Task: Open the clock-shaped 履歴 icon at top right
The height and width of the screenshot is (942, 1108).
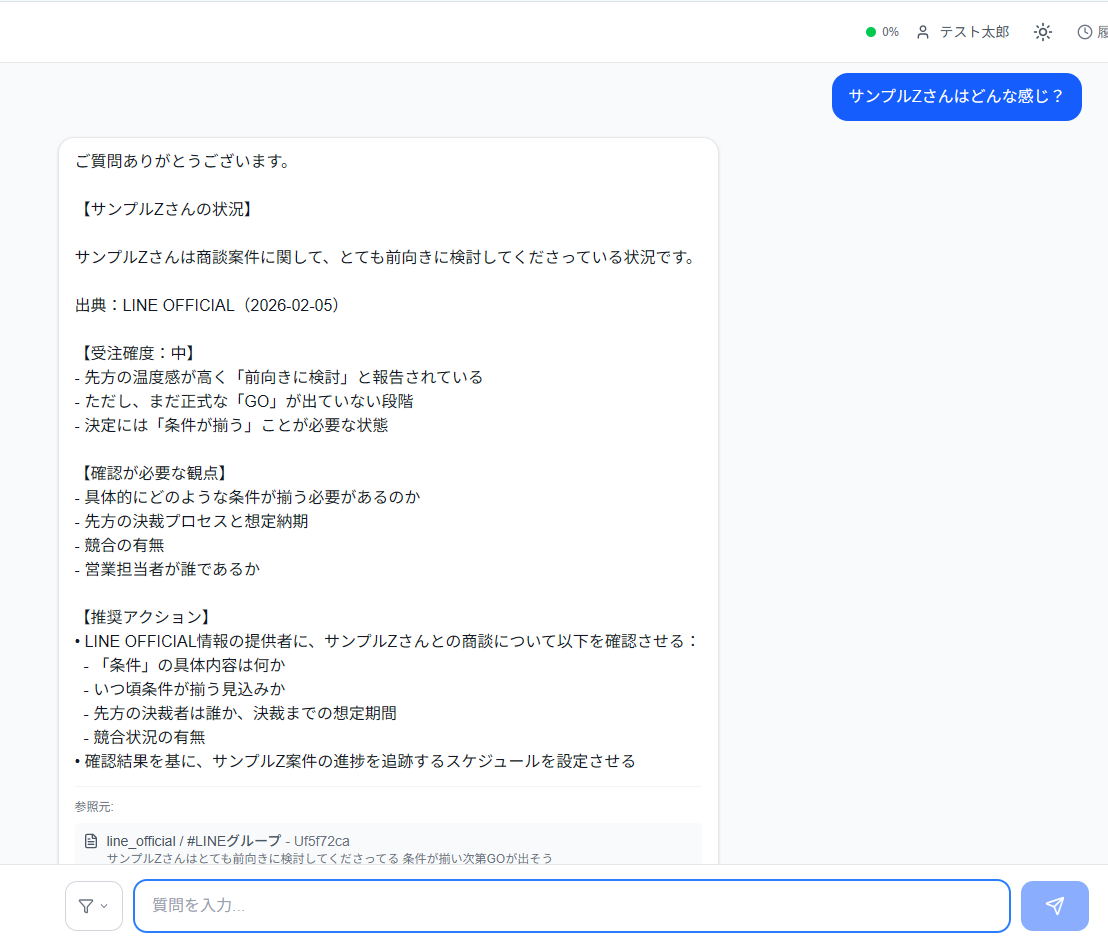Action: coord(1085,31)
